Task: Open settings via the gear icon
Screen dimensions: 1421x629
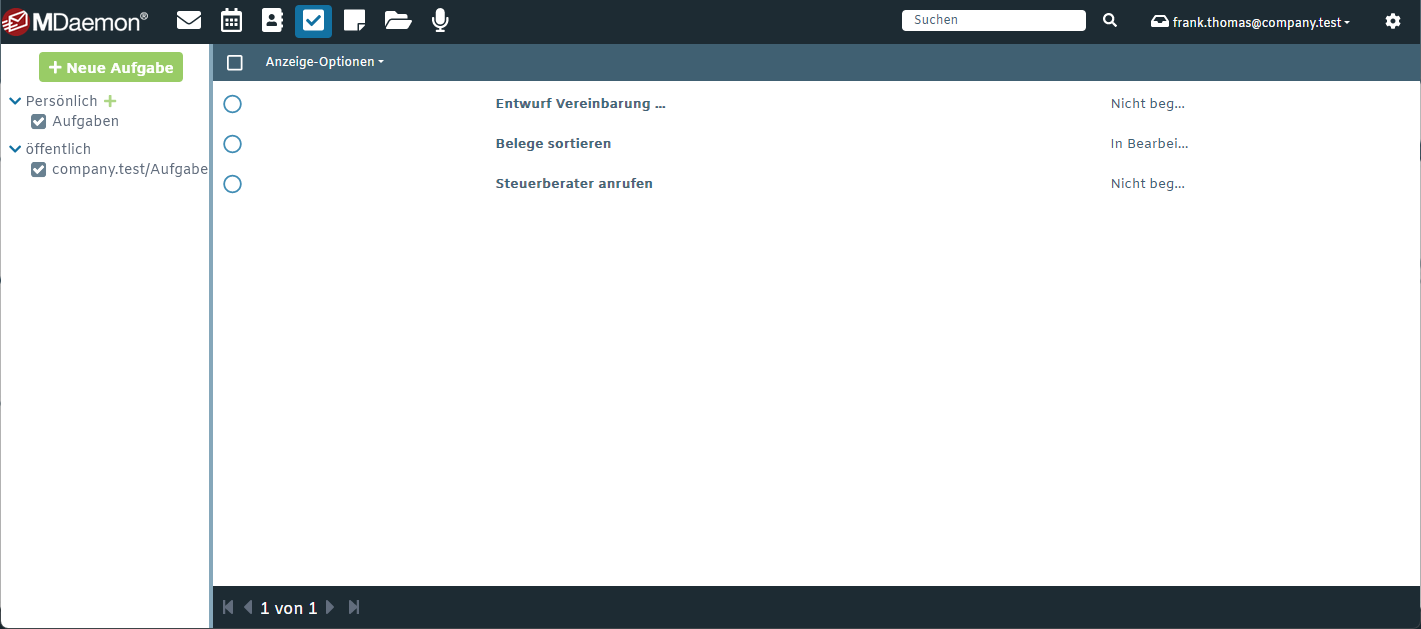Action: (1393, 21)
